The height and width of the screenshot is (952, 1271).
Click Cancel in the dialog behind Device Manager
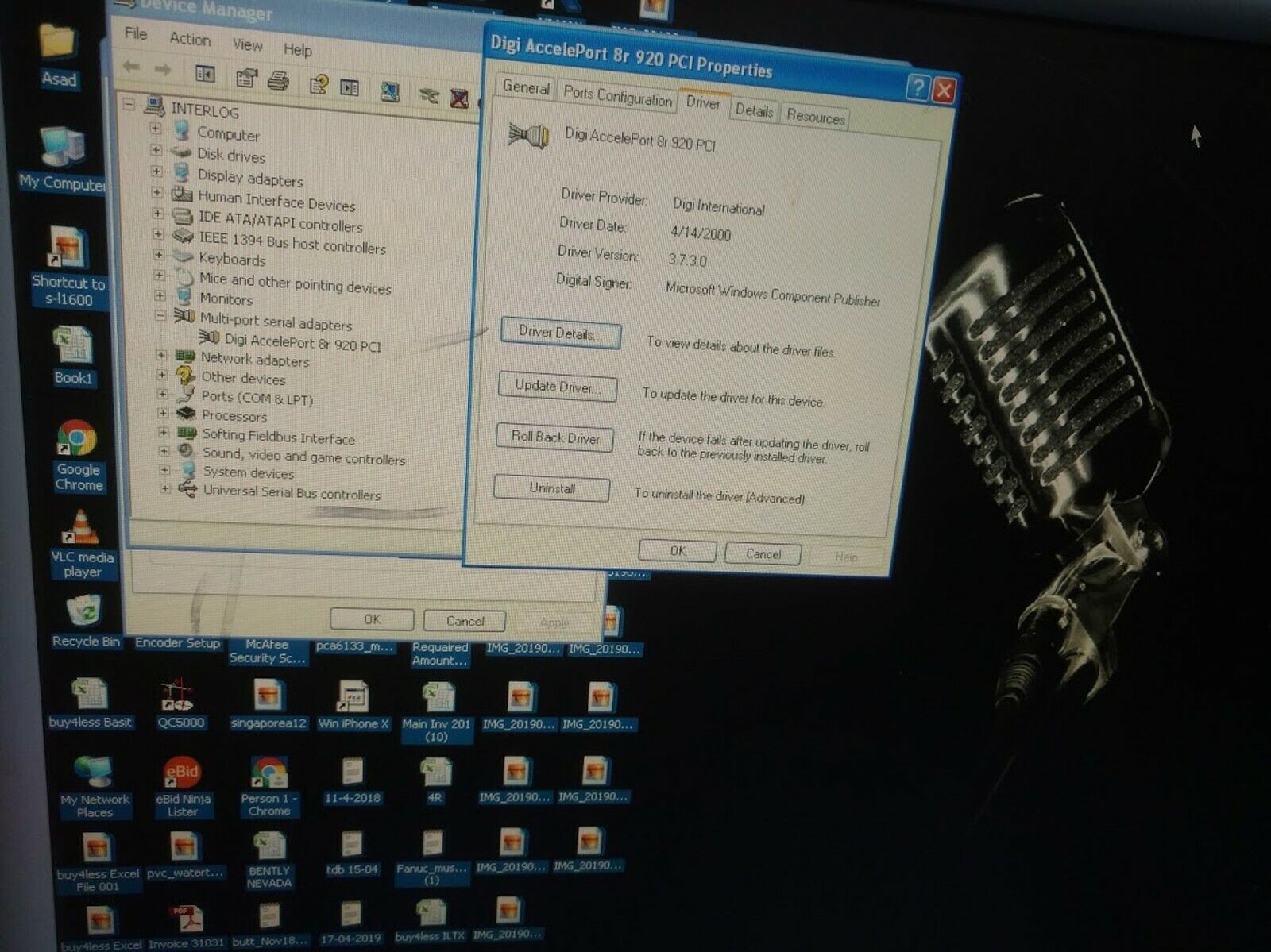point(465,621)
